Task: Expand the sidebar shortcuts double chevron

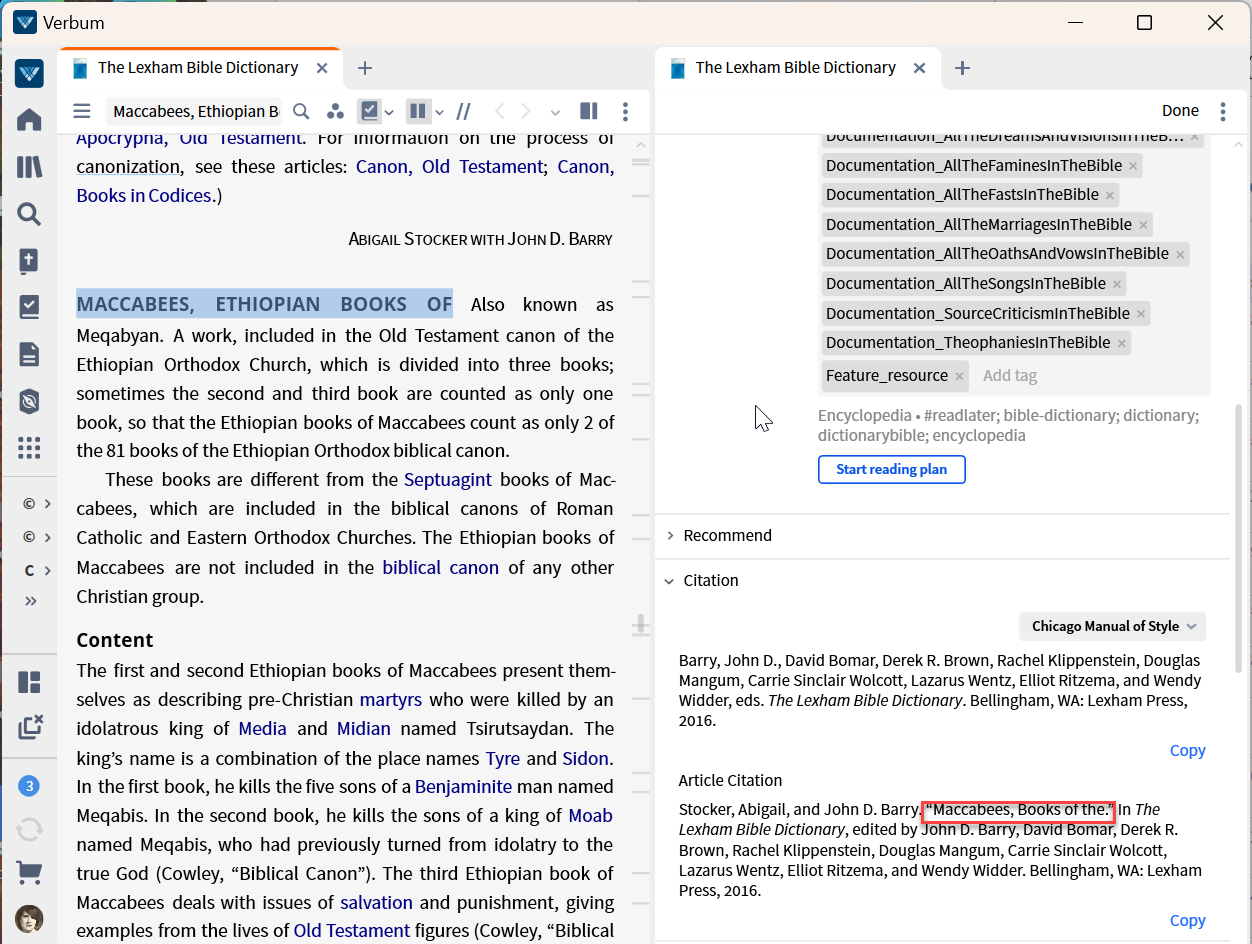Action: pyautogui.click(x=30, y=601)
